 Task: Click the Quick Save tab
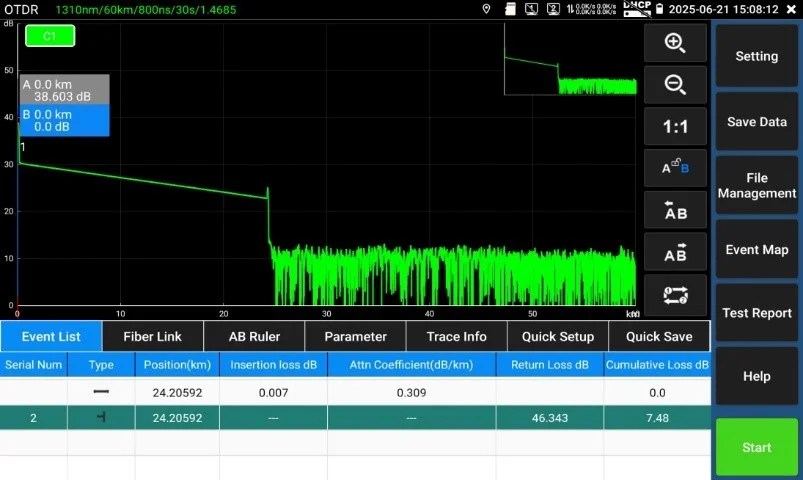[659, 337]
